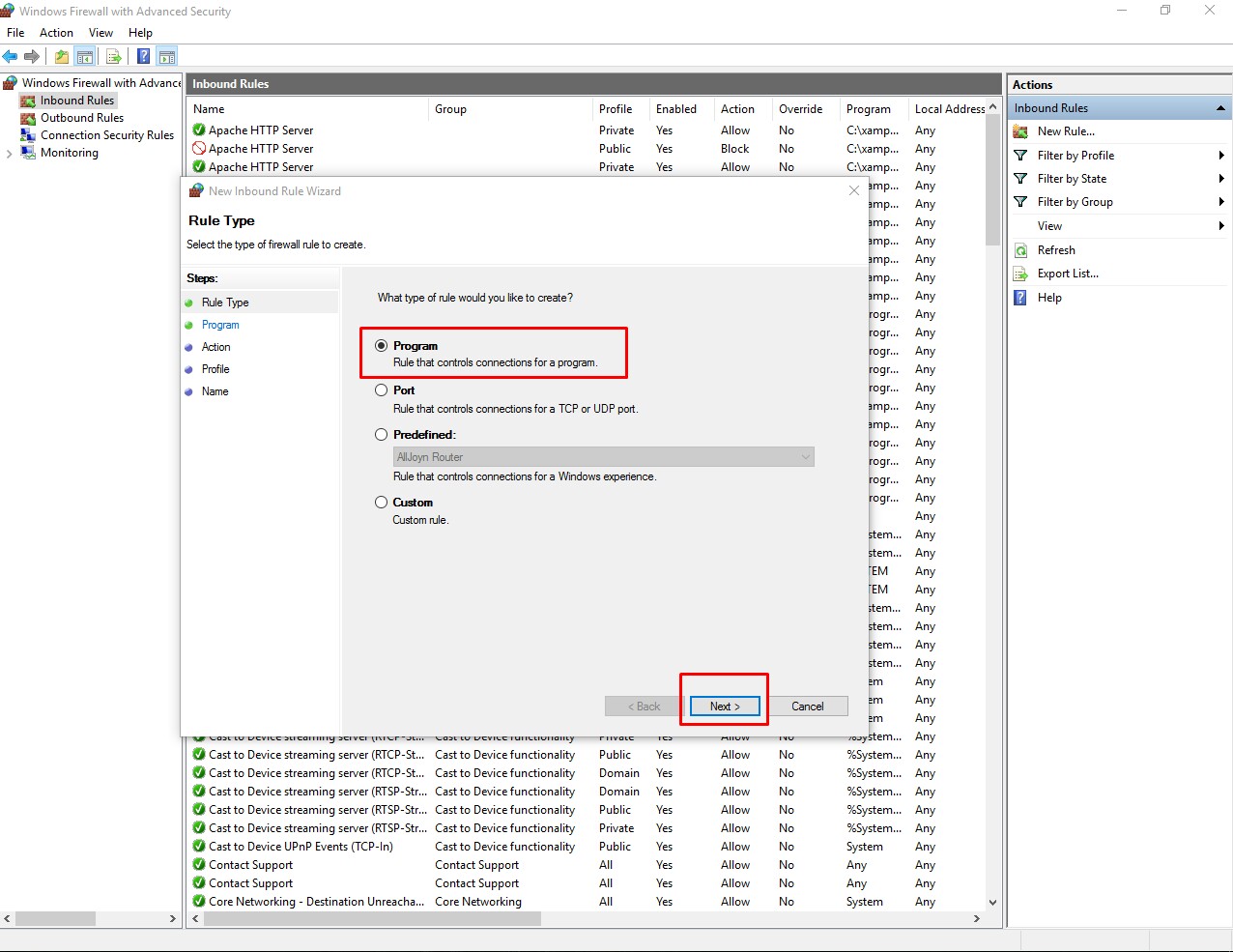Click the Filter by Group funnel icon
The width and height of the screenshot is (1233, 952).
tap(1020, 202)
